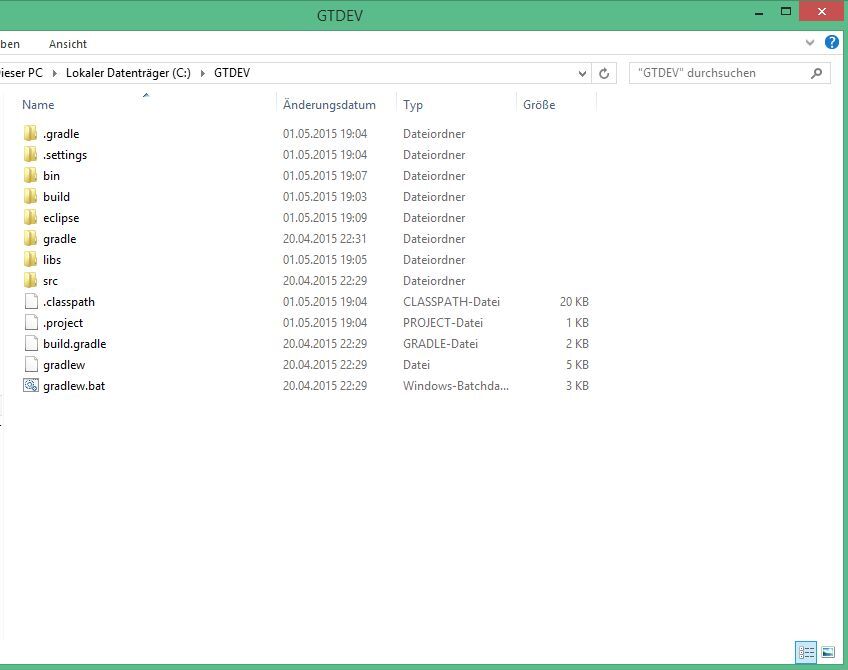848x670 pixels.
Task: Click the Windows-Batchda... type cell
Action: (x=455, y=386)
